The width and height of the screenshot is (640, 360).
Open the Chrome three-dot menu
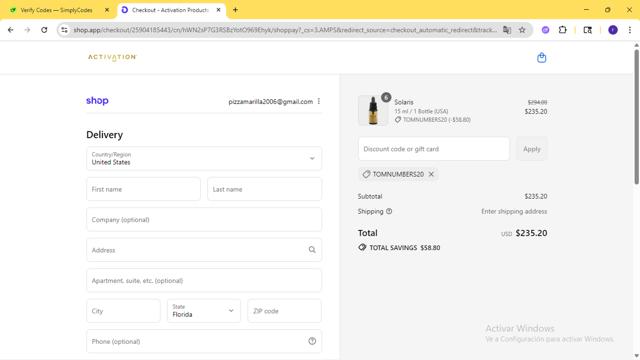pos(630,30)
